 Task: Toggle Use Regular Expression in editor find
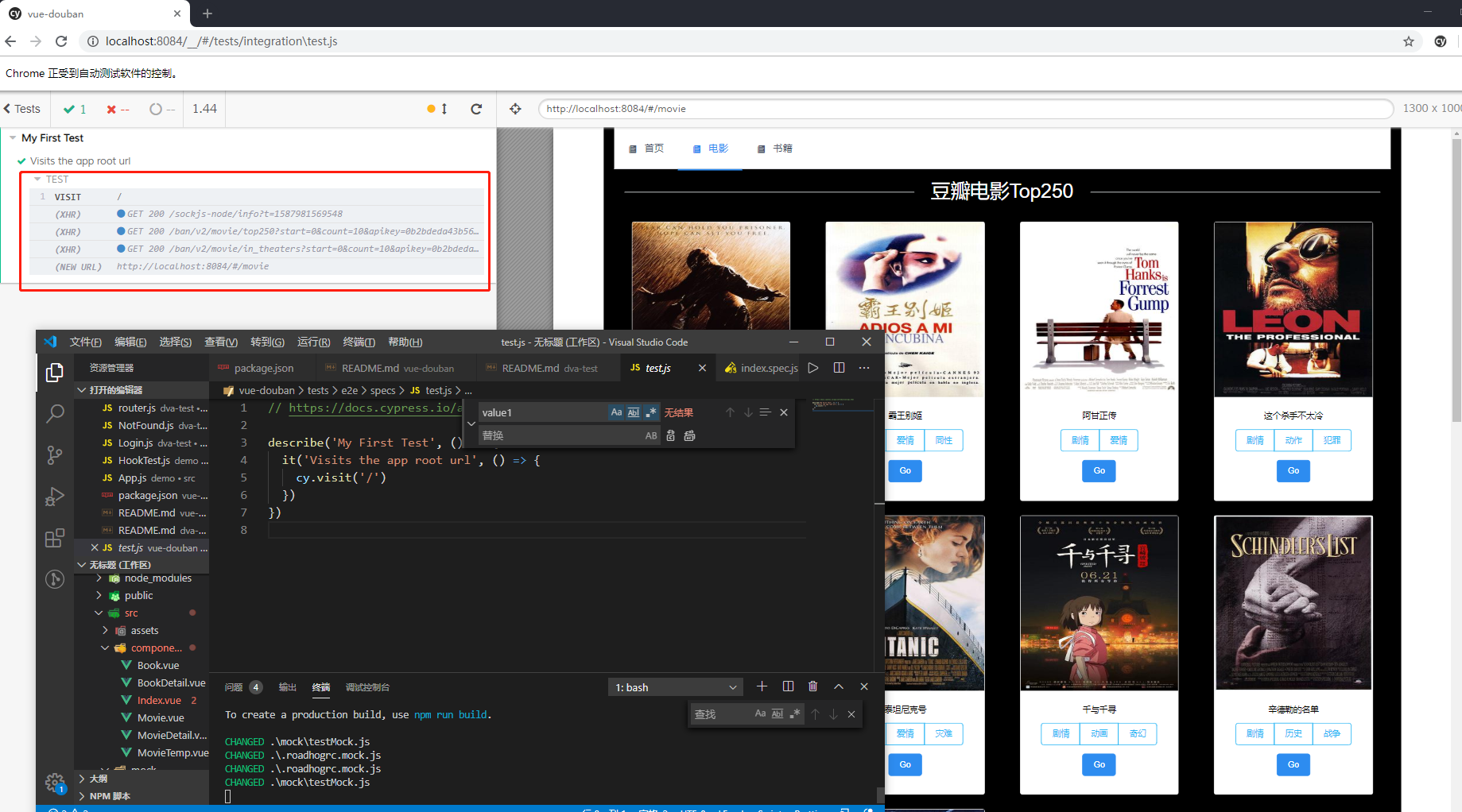tap(651, 412)
